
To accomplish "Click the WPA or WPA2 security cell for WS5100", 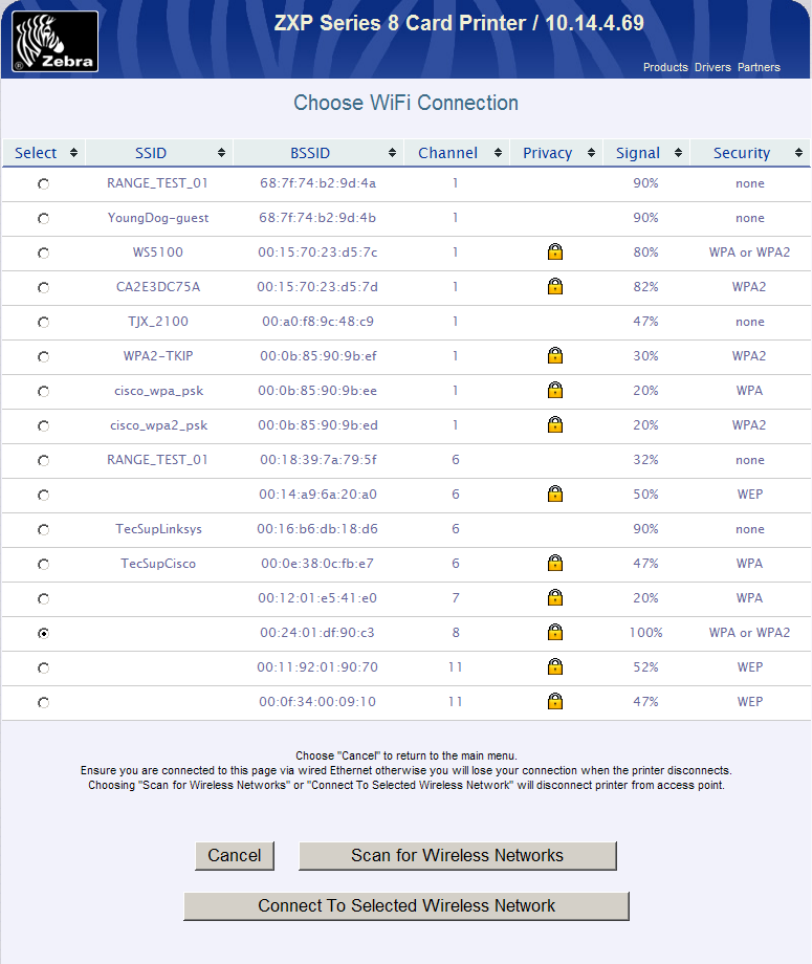I will tap(749, 252).
